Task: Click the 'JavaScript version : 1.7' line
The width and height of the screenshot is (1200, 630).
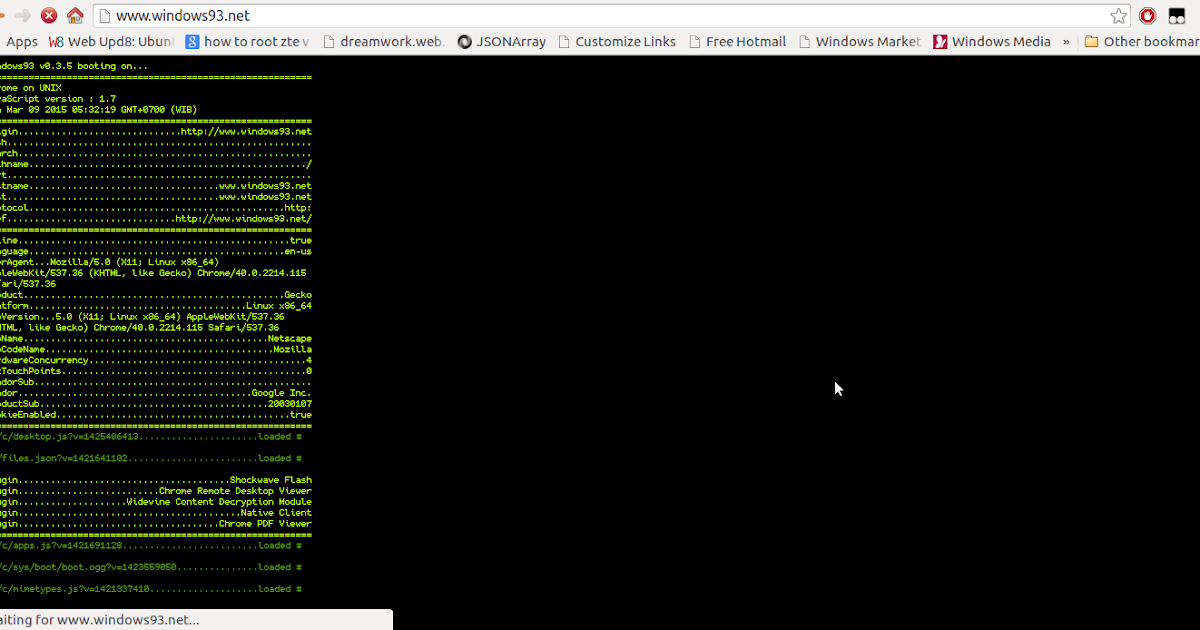Action: tap(58, 99)
